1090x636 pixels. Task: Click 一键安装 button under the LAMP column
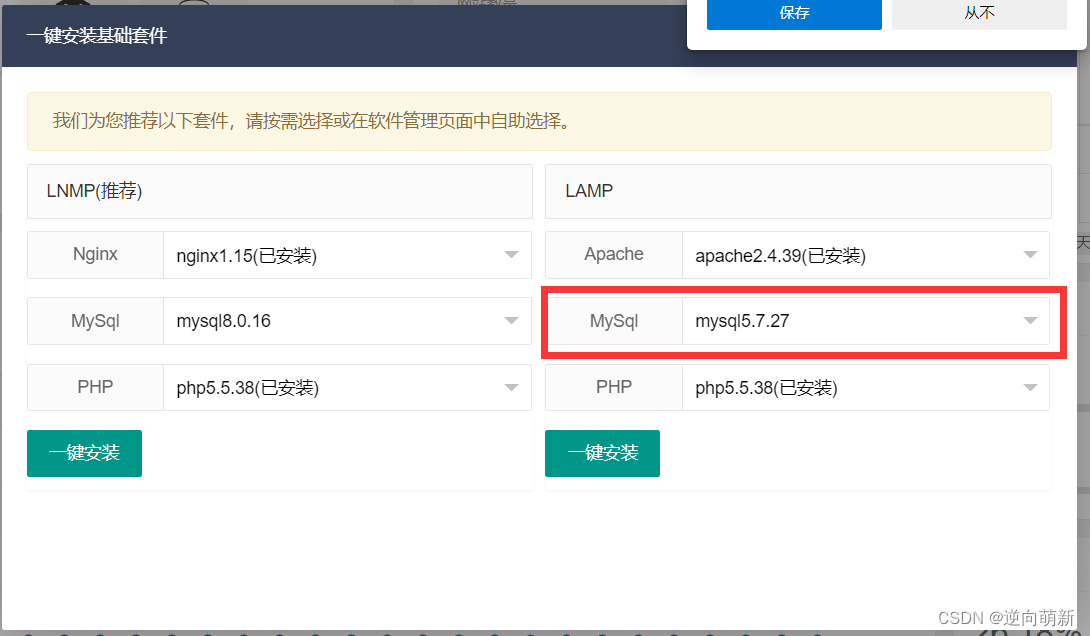(602, 453)
